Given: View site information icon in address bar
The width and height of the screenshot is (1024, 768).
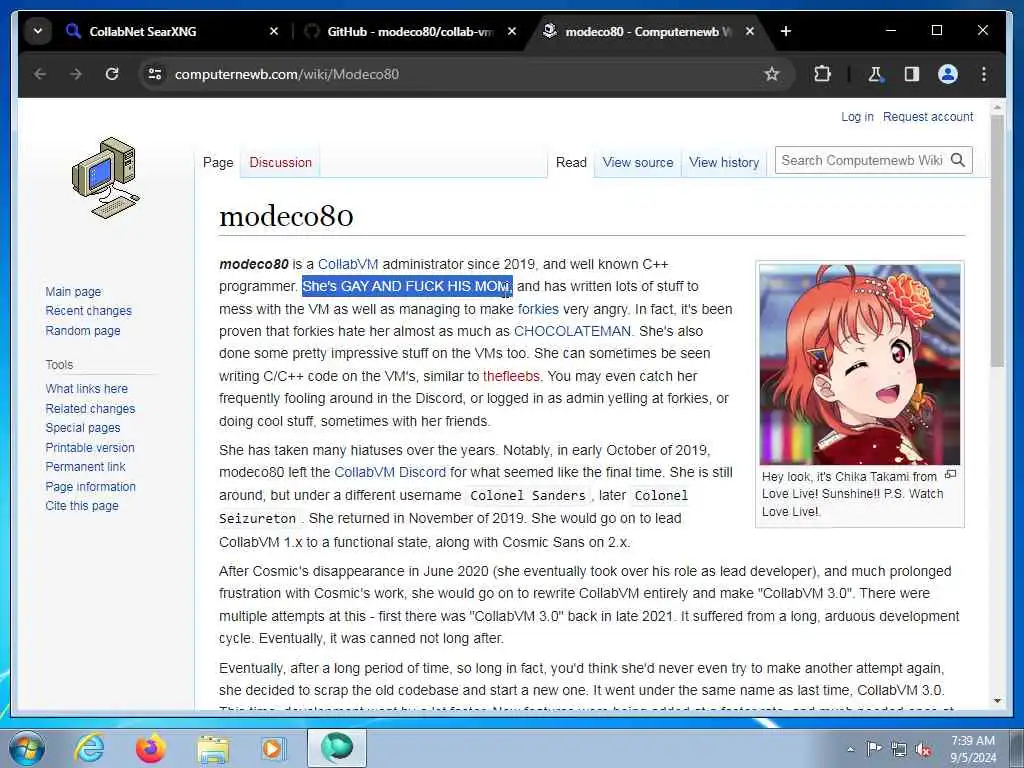Looking at the screenshot, I should pyautogui.click(x=155, y=74).
